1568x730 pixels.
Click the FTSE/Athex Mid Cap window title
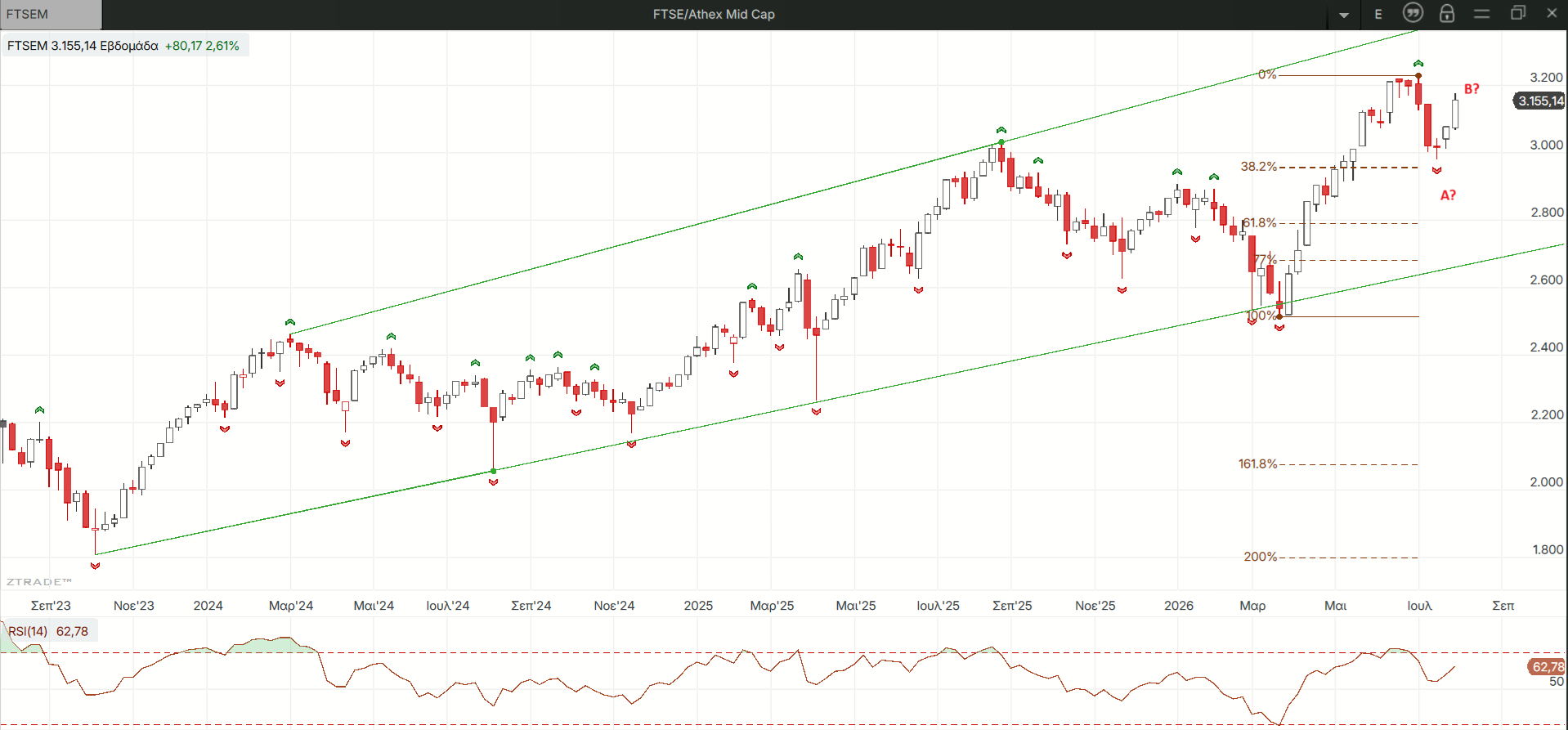[714, 14]
